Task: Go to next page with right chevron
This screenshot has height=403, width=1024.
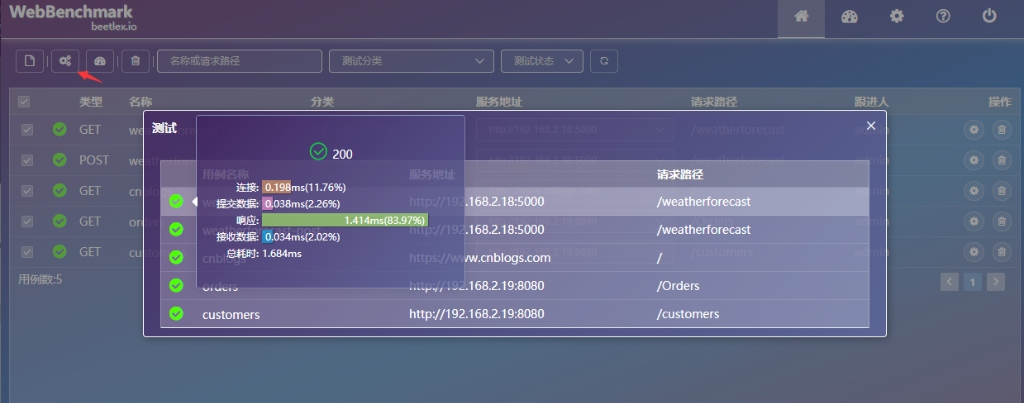Action: [995, 282]
